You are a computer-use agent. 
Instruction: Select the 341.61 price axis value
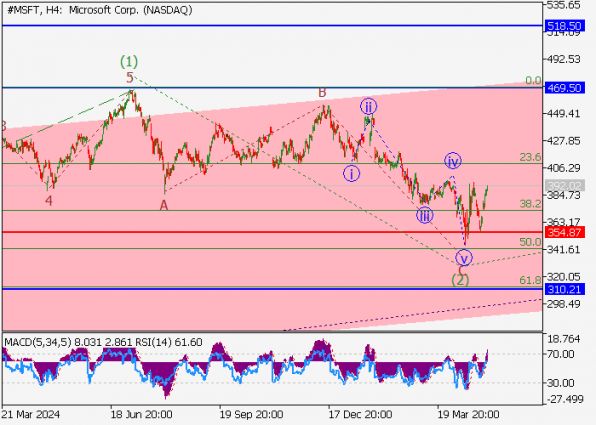pos(563,250)
